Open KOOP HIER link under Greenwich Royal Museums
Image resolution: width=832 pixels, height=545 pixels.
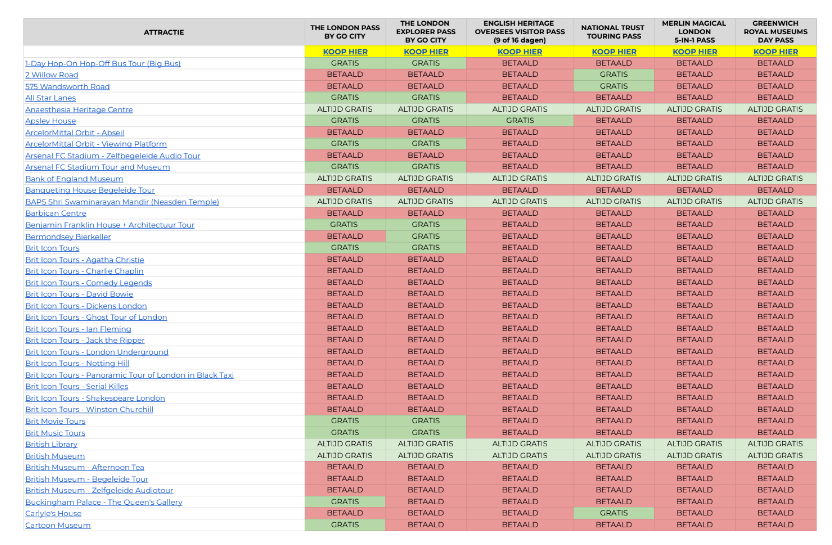point(775,51)
